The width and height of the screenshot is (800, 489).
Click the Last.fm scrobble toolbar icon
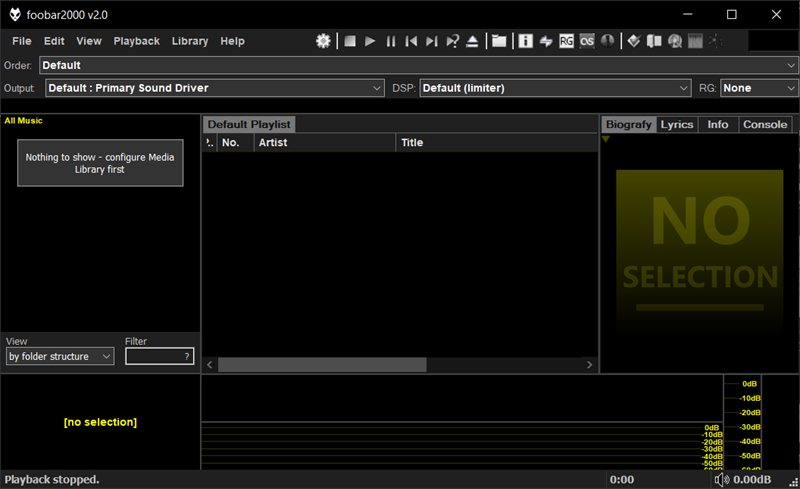[587, 41]
